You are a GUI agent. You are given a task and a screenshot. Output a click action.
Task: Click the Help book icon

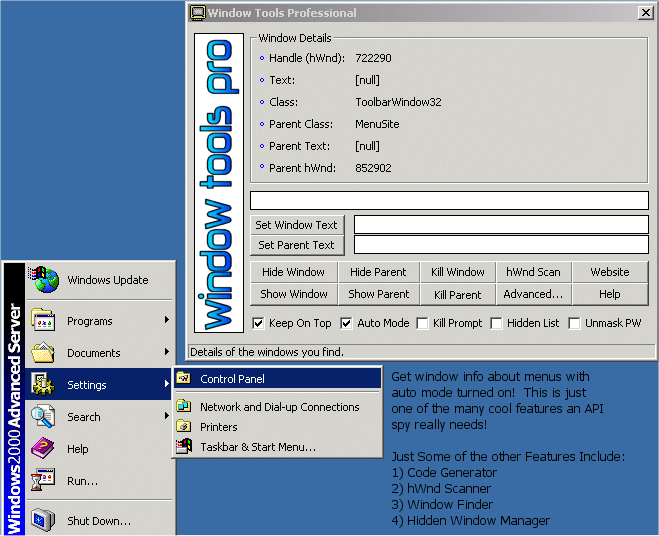coord(44,449)
